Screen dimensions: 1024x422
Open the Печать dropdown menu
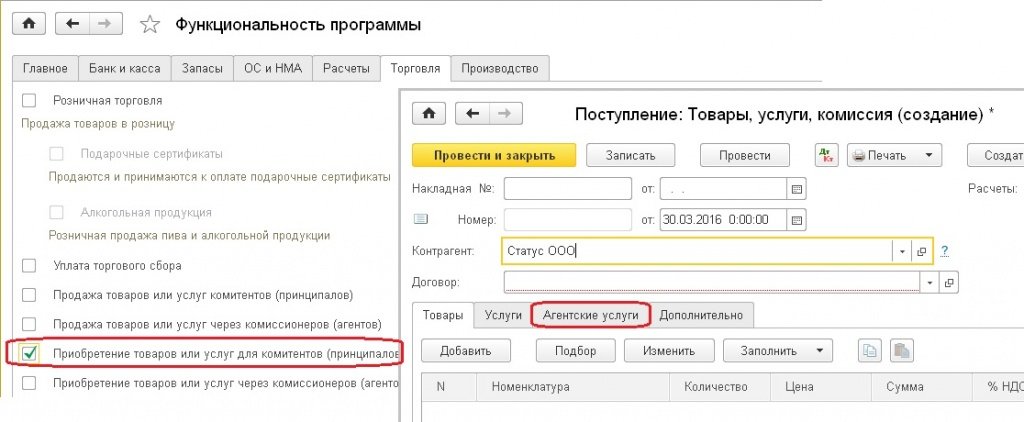click(894, 155)
